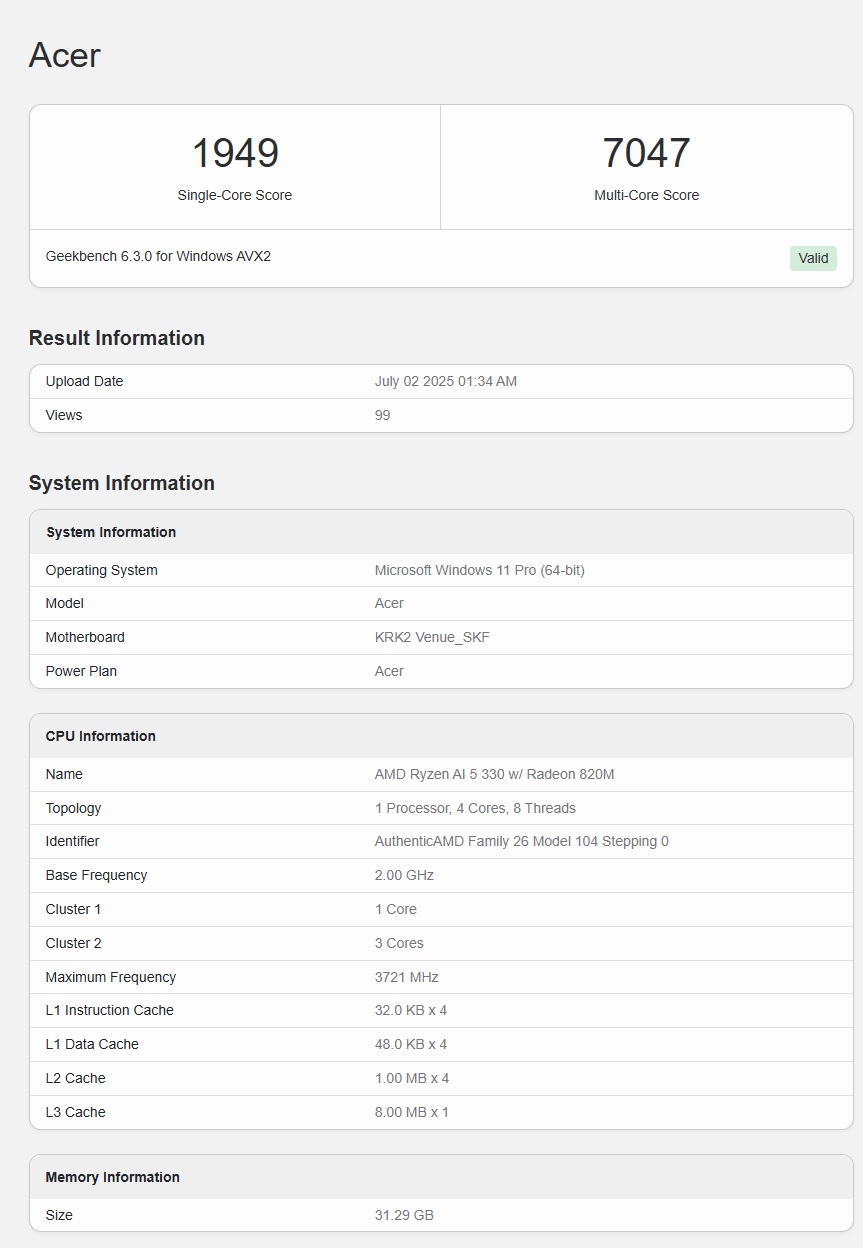Select motherboard value KRK2 Venue_SKF
The width and height of the screenshot is (863, 1248).
[x=432, y=637]
